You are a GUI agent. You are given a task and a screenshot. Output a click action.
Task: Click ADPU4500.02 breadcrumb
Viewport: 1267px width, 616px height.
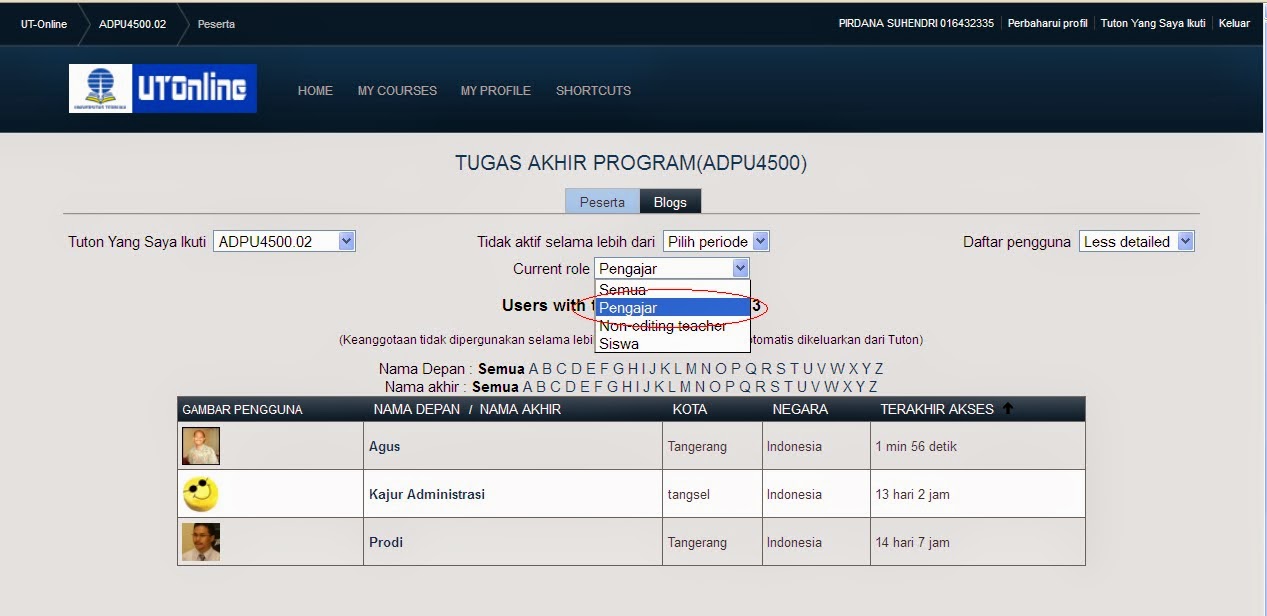coord(132,24)
